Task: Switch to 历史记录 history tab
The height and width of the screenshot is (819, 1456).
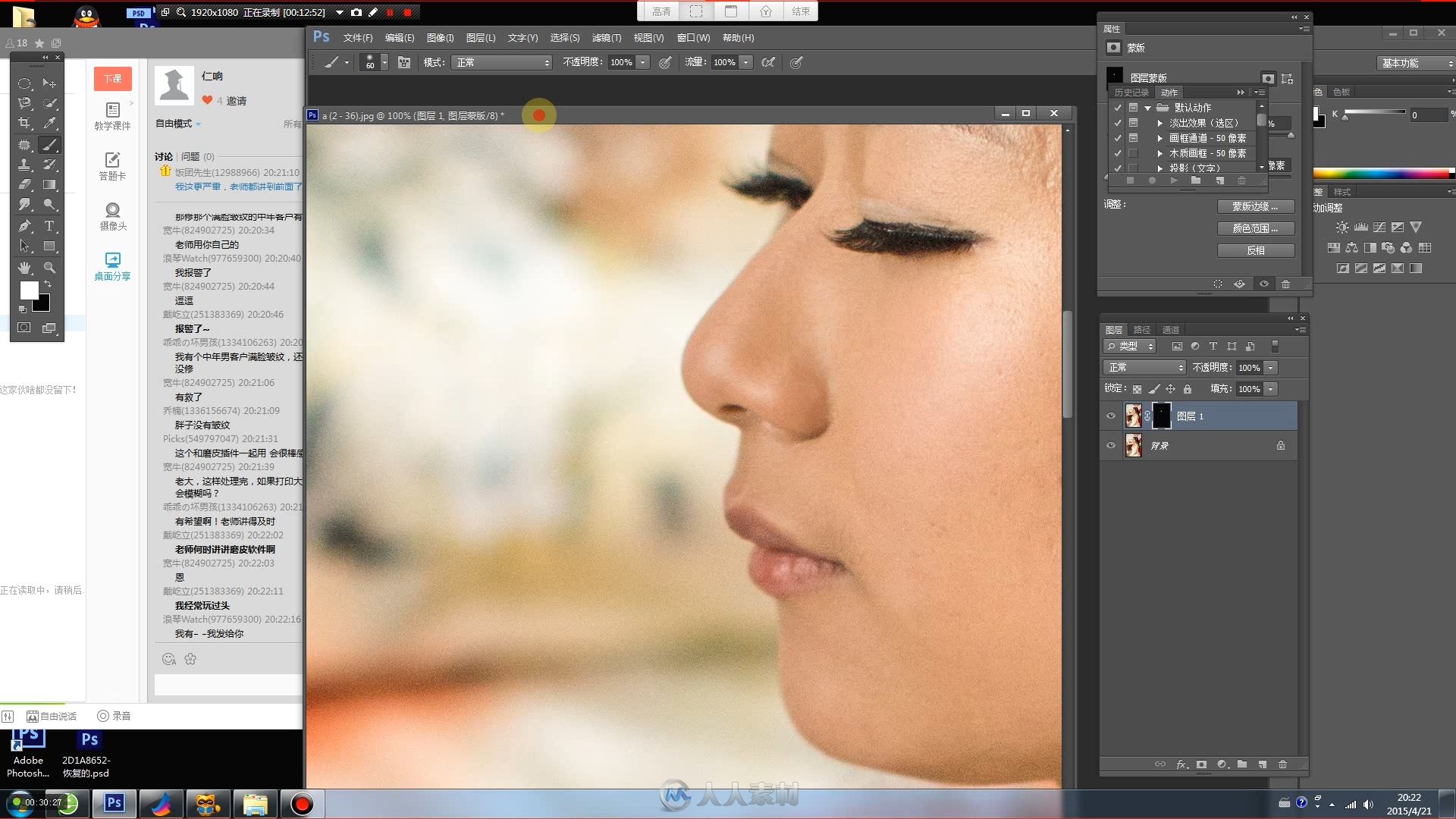Action: (x=1131, y=93)
